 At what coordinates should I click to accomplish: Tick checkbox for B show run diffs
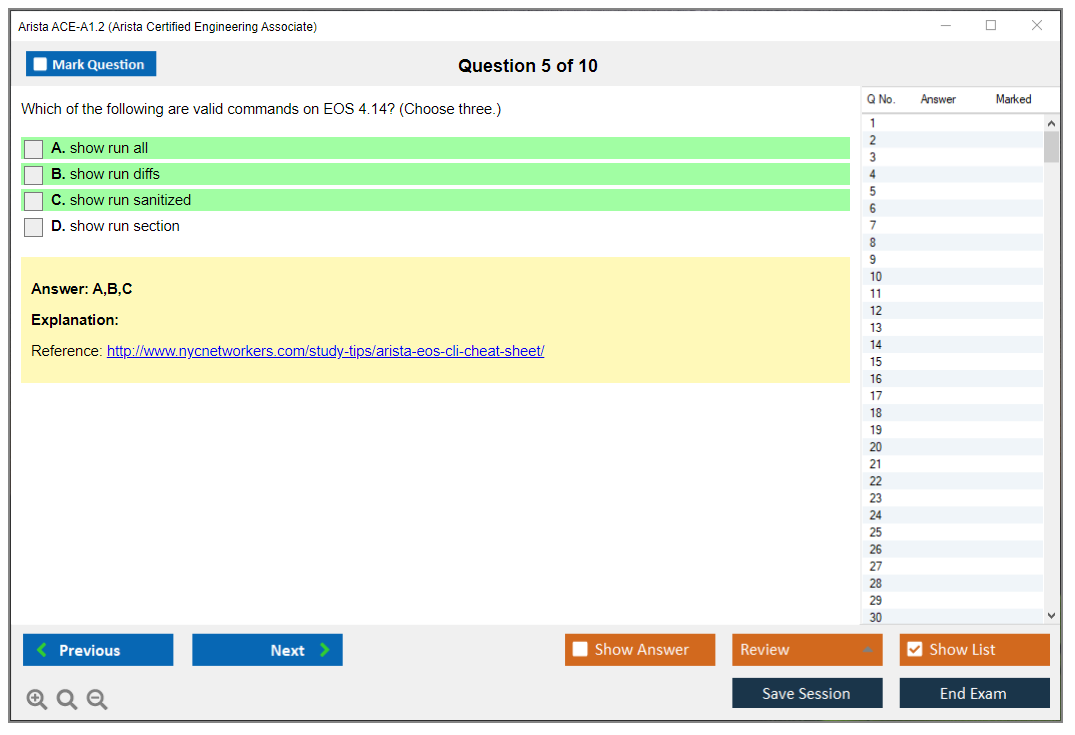pyautogui.click(x=34, y=175)
